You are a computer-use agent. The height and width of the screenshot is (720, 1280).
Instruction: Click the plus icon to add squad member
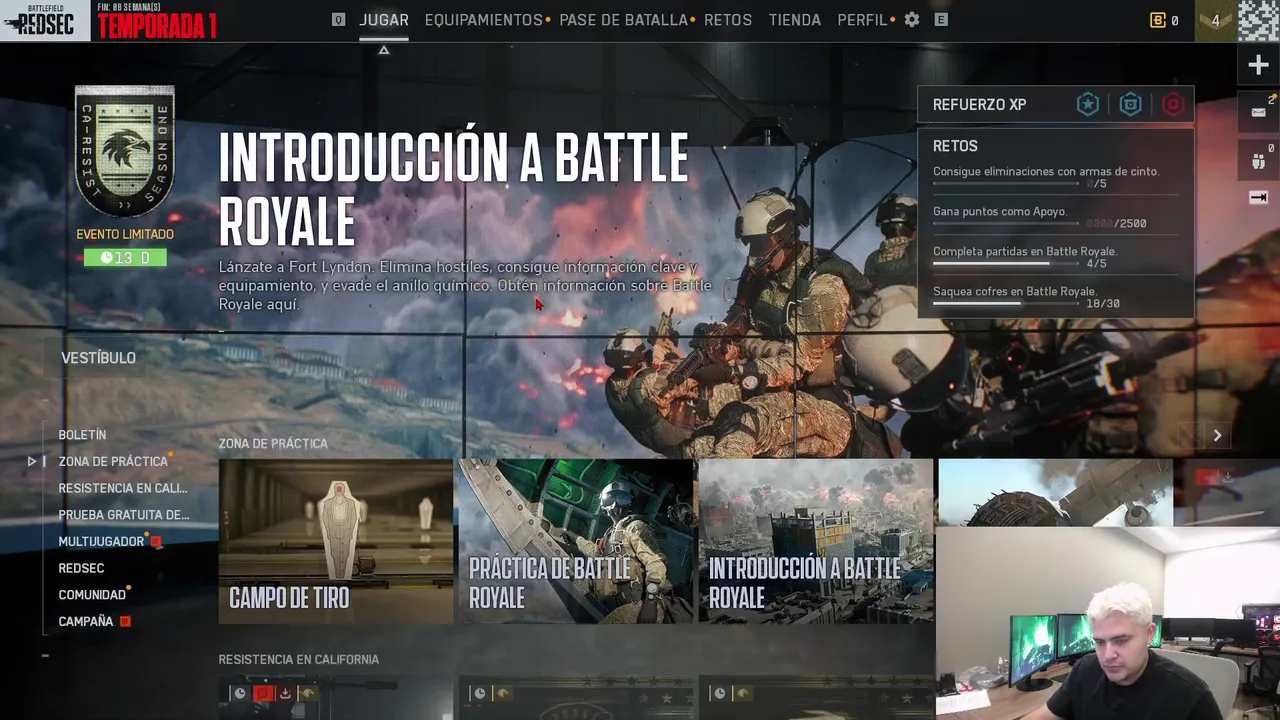(x=1258, y=65)
